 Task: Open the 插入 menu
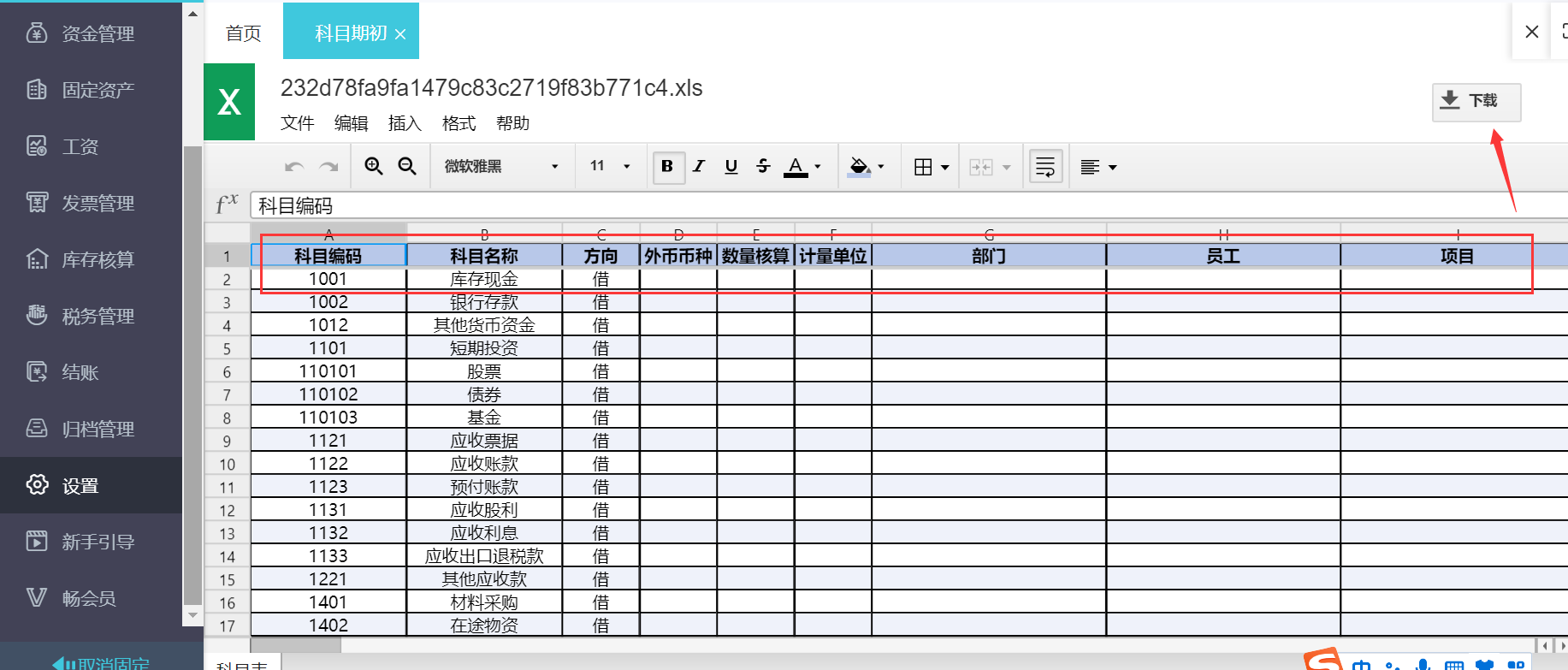point(405,123)
